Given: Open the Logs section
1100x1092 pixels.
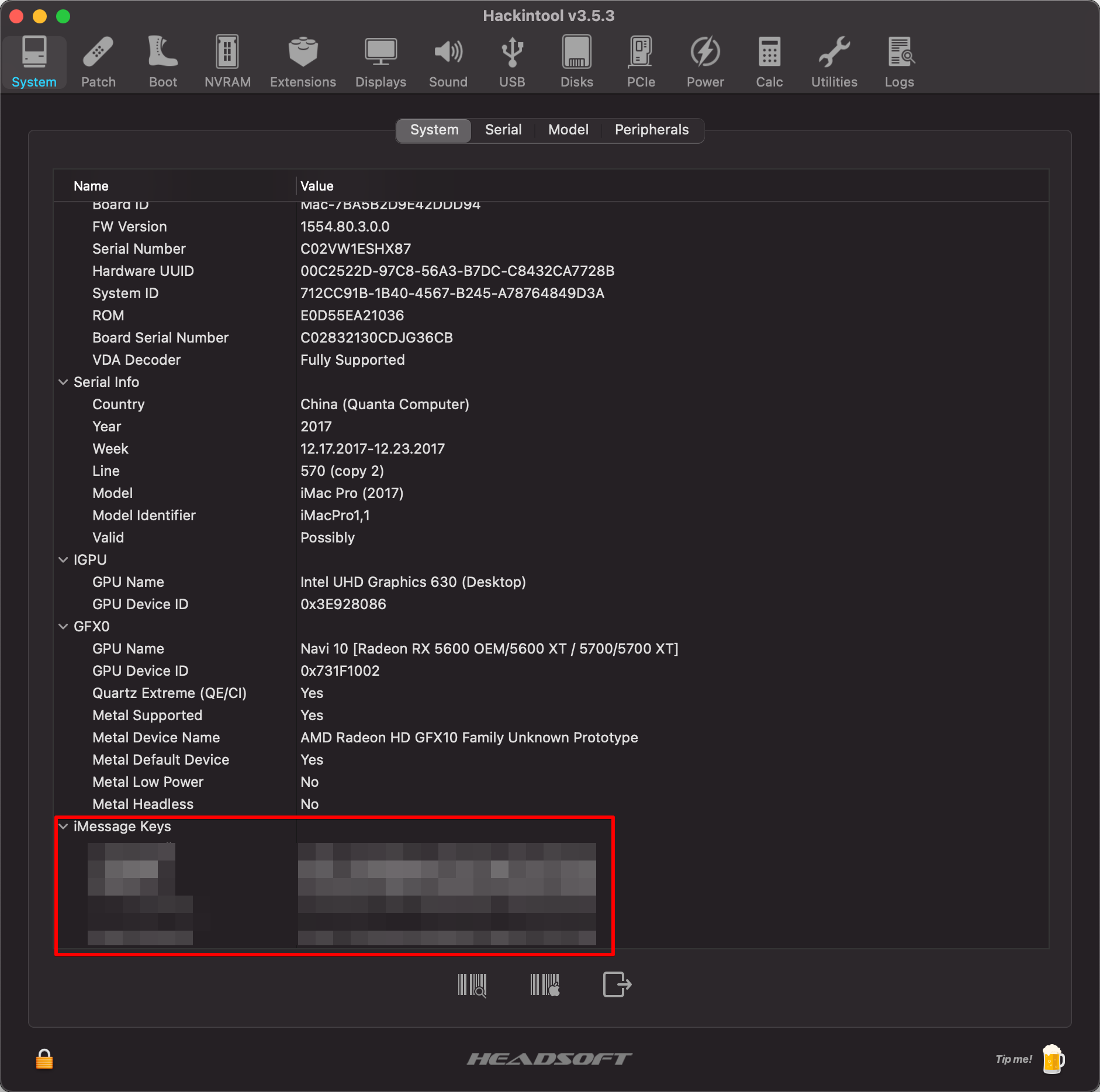Looking at the screenshot, I should [900, 62].
